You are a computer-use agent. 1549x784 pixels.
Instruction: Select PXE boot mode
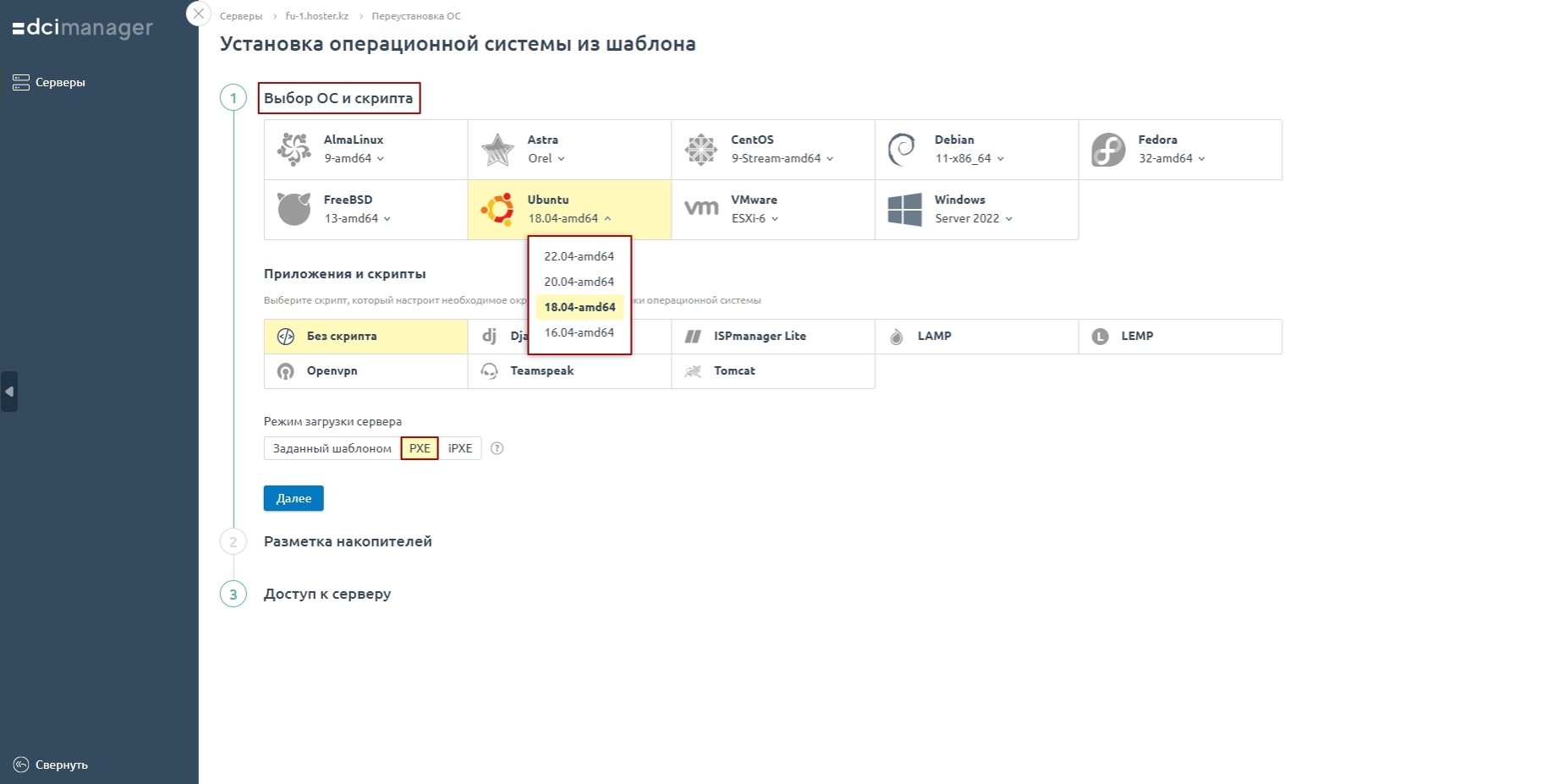[420, 448]
